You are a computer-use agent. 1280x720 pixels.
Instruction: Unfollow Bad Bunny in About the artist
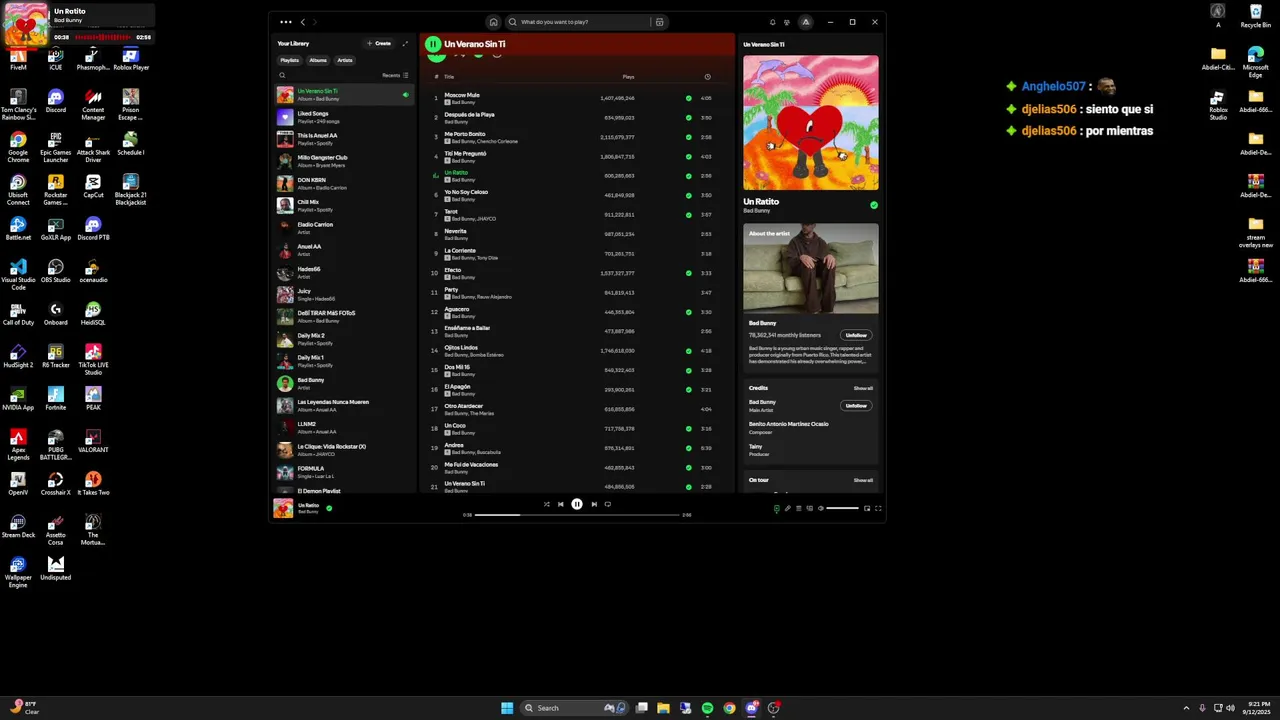coord(856,335)
